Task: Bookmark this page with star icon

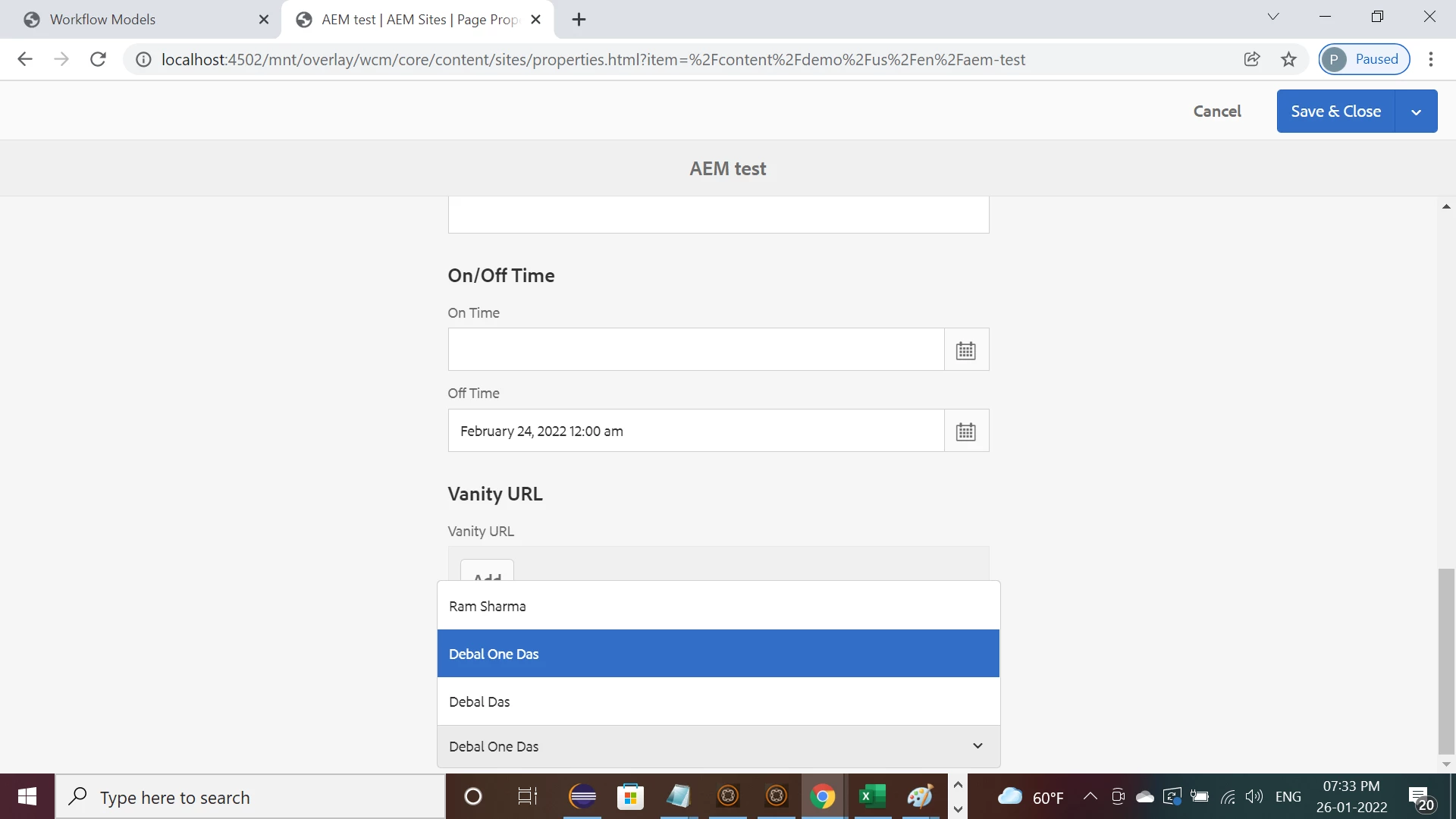Action: [x=1288, y=59]
